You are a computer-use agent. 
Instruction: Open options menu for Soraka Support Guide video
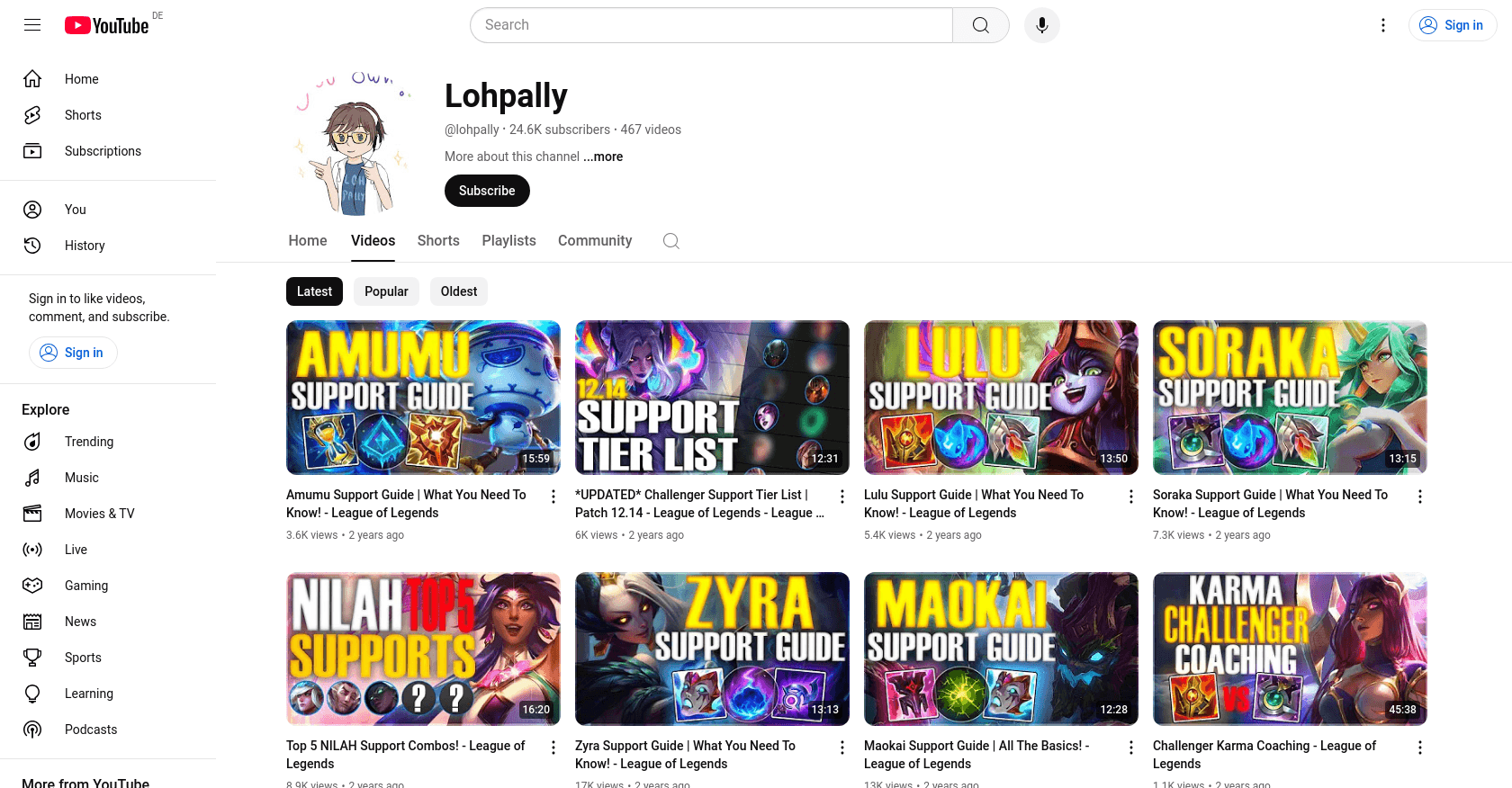(1420, 497)
